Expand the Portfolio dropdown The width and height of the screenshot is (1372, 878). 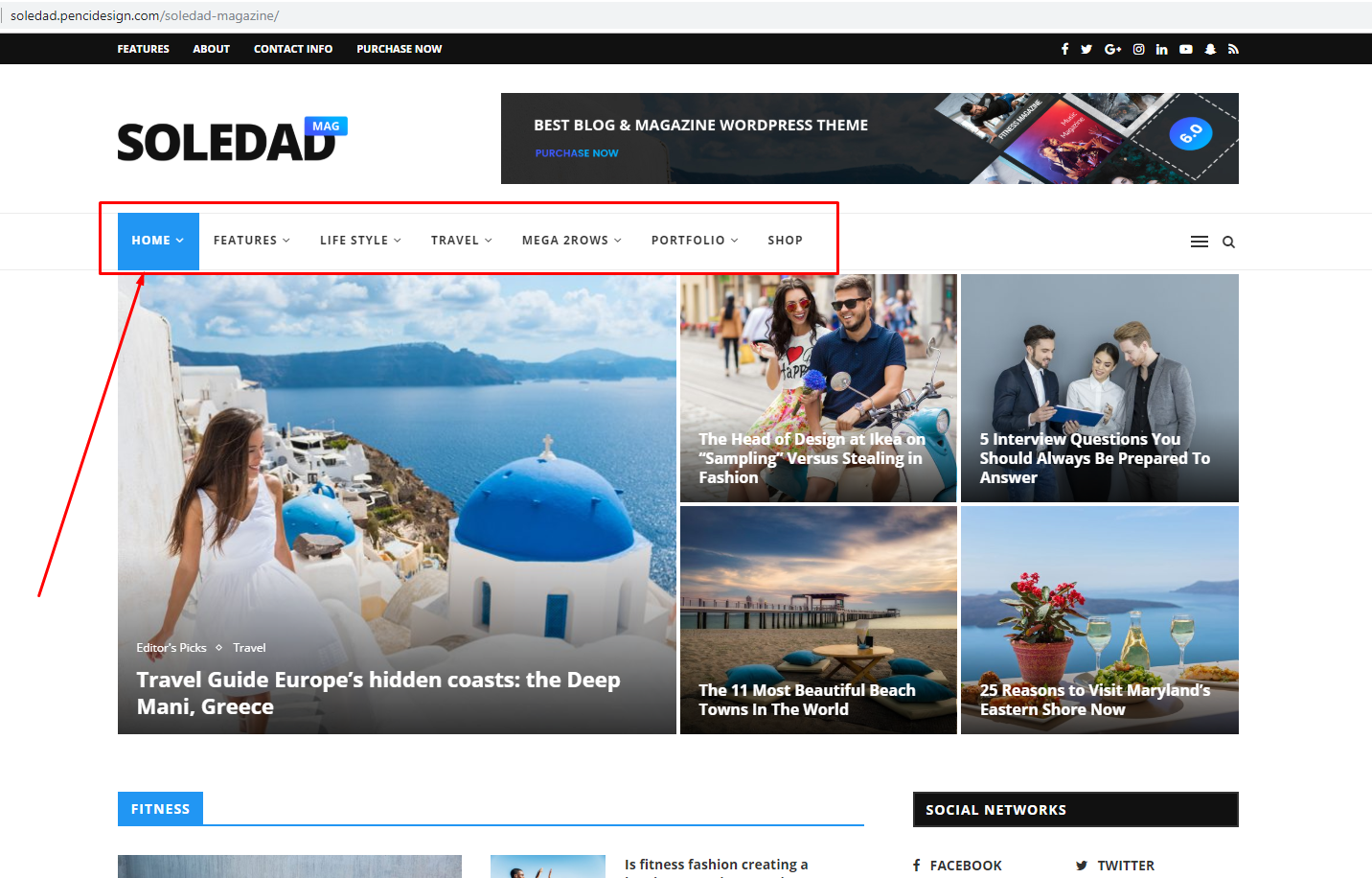tap(695, 241)
